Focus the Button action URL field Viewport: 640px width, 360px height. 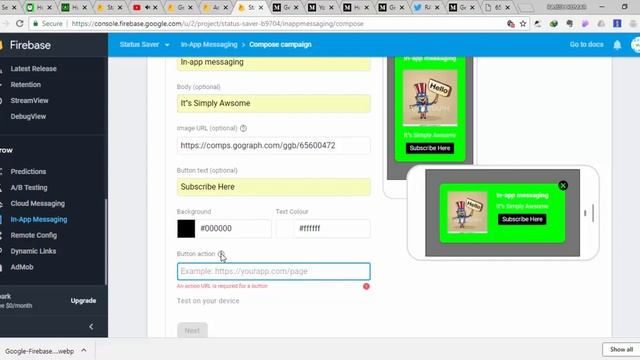point(274,271)
